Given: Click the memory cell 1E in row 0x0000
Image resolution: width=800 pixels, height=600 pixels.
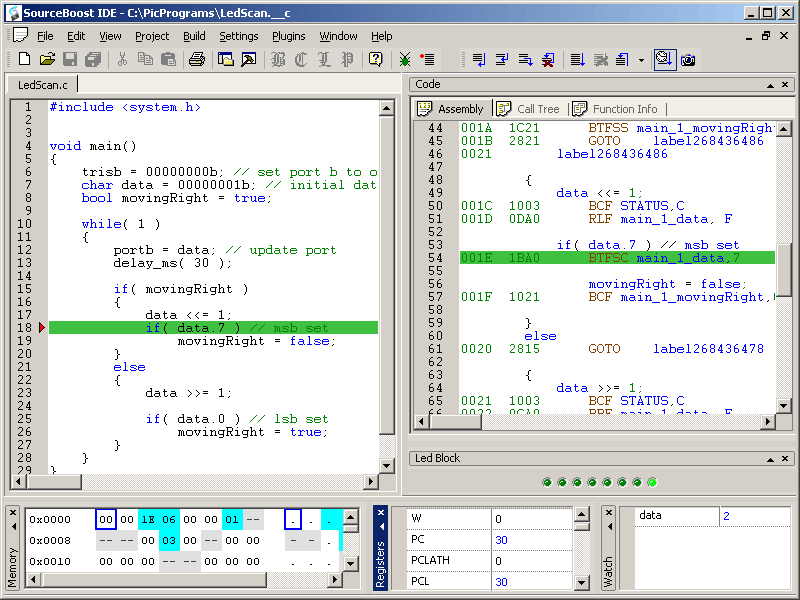Looking at the screenshot, I should (148, 519).
